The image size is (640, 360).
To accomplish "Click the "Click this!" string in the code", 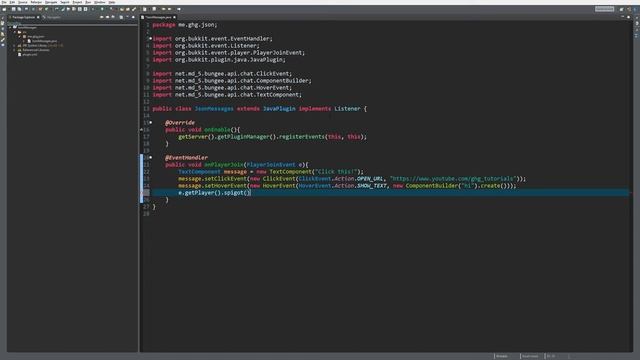I will click(x=336, y=171).
